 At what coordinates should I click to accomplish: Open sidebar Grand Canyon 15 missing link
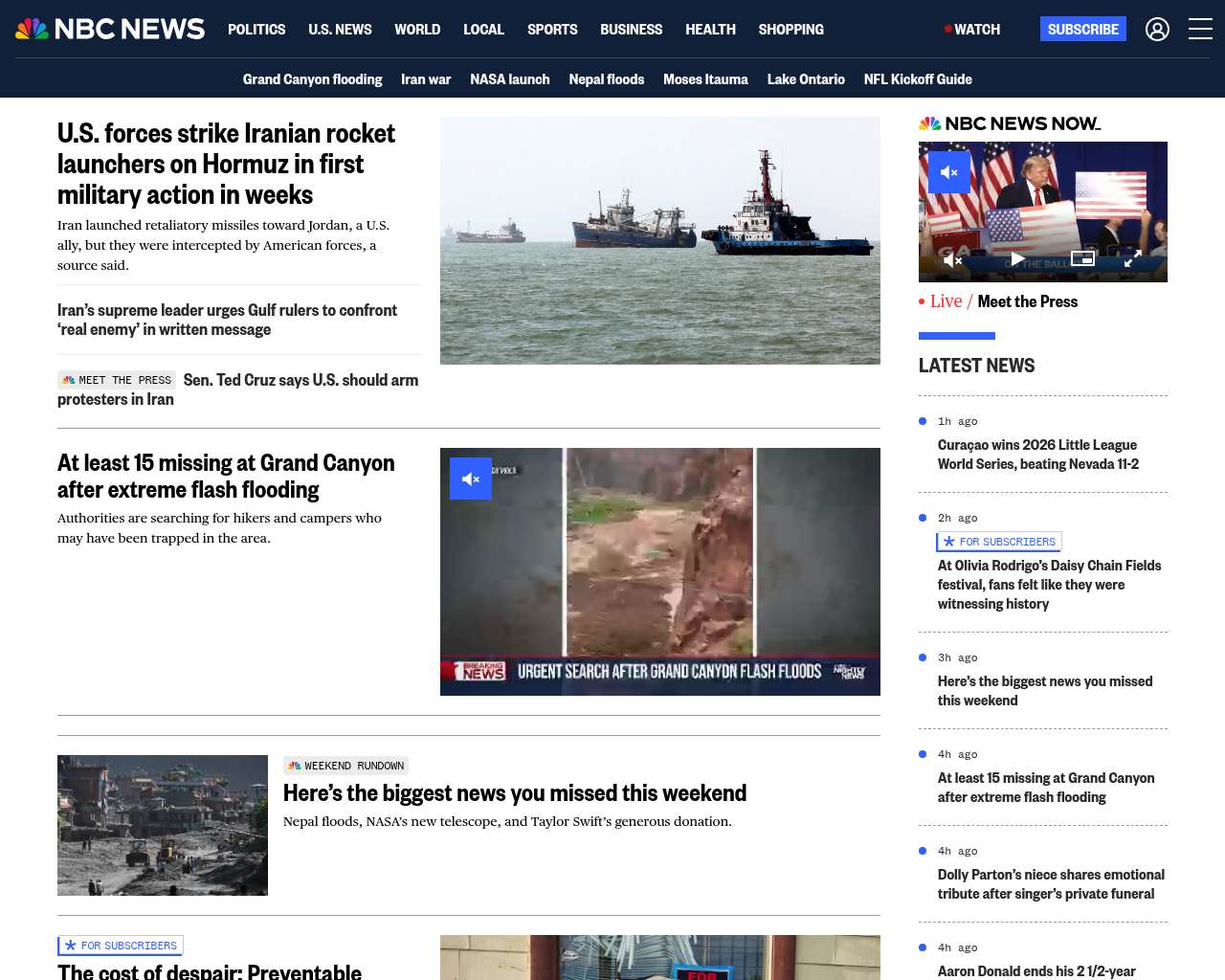(x=1046, y=788)
